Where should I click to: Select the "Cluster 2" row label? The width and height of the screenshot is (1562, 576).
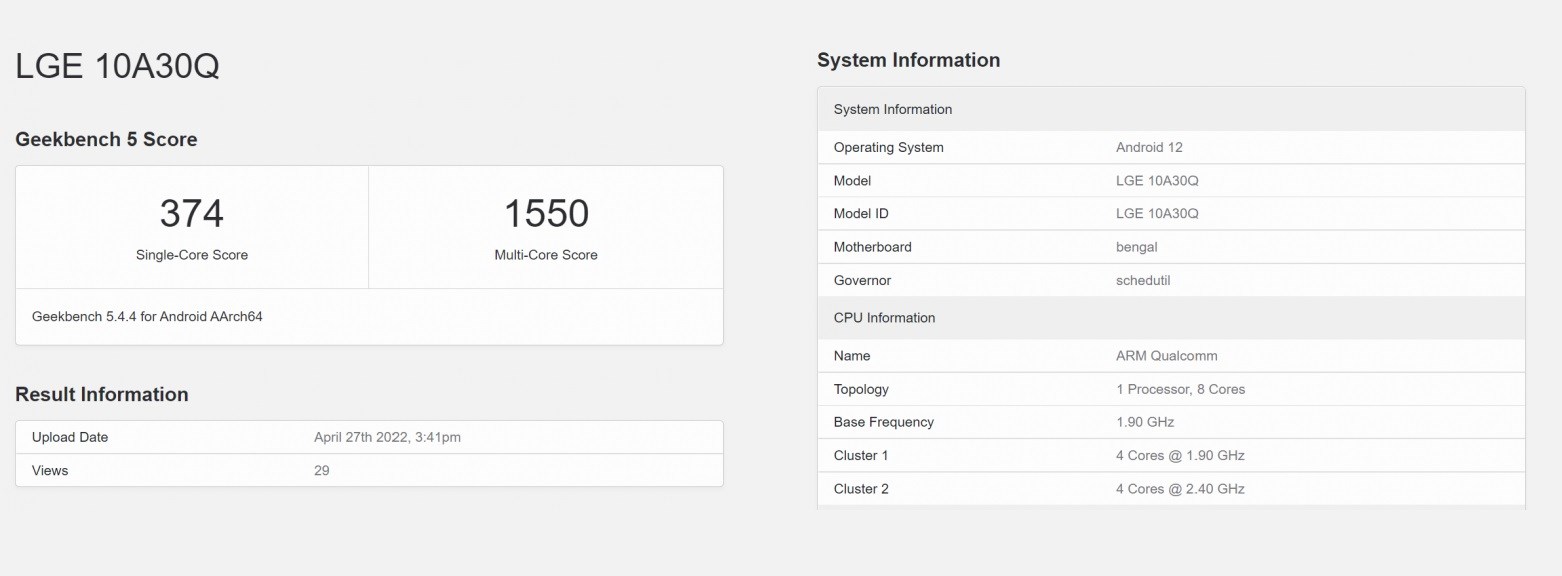[861, 489]
